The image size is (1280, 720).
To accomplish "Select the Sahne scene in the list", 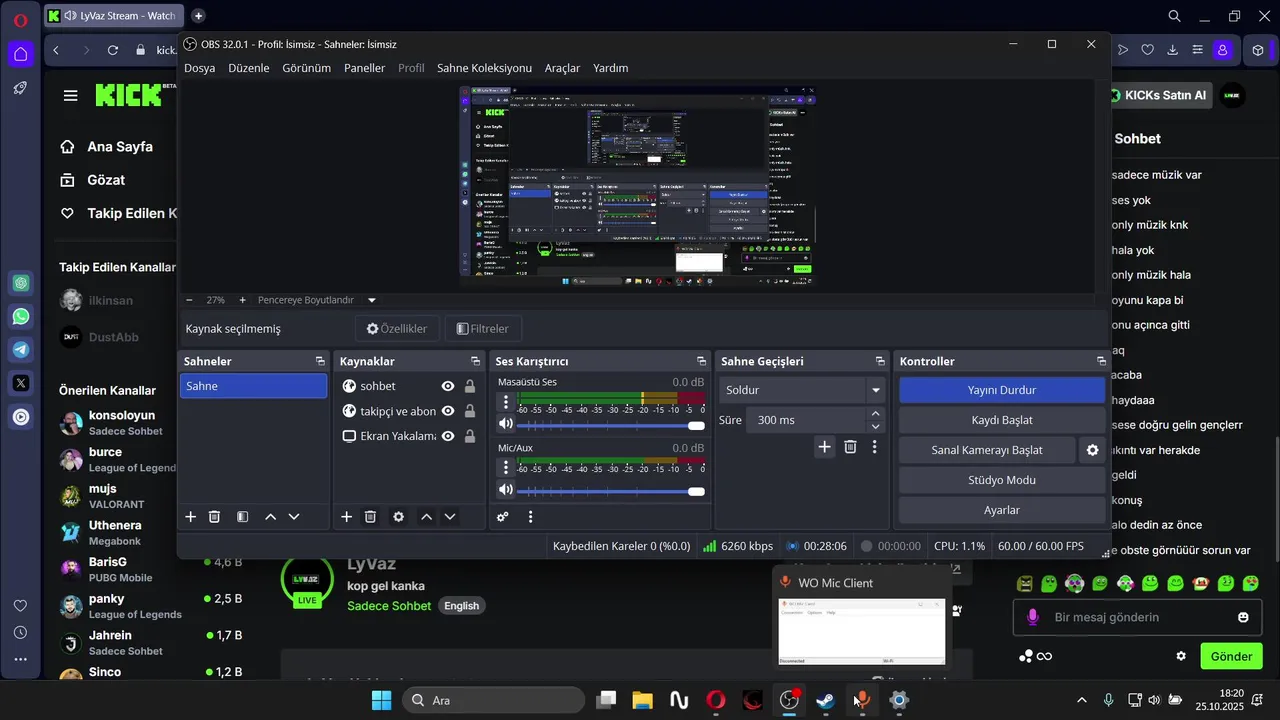I will 253,386.
